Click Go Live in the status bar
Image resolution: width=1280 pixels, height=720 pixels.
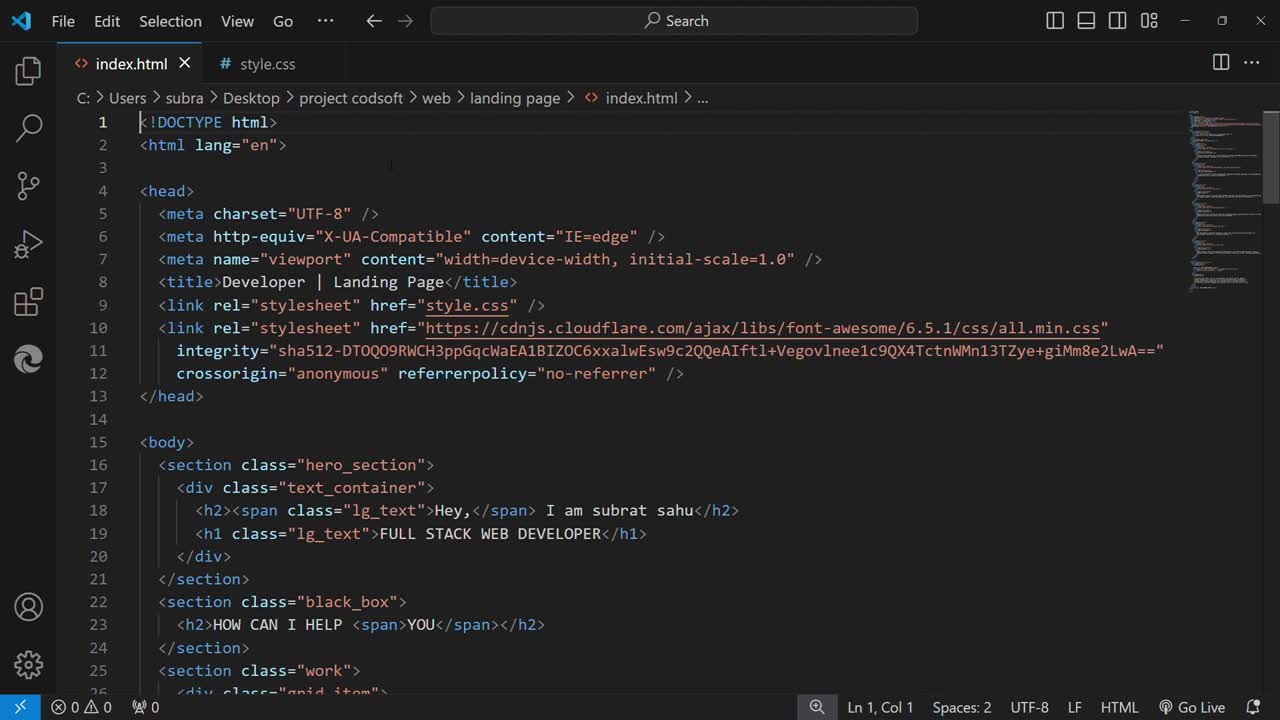pyautogui.click(x=1191, y=707)
